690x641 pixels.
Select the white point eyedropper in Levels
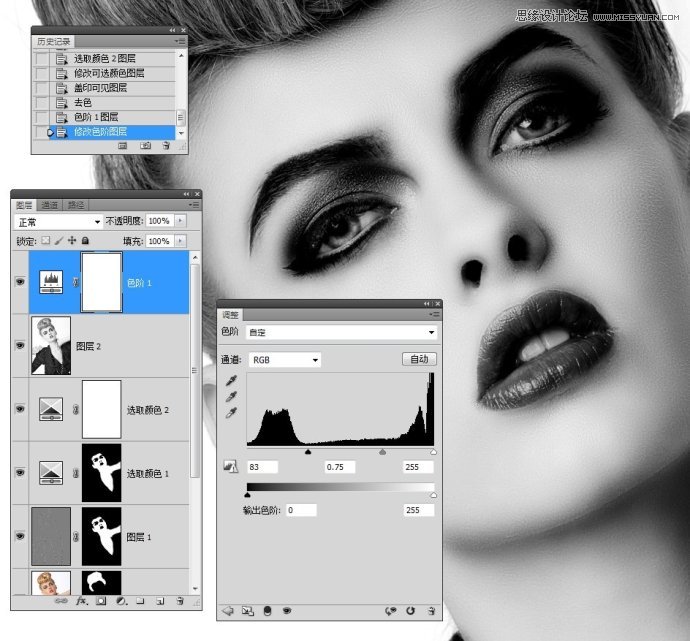(232, 412)
